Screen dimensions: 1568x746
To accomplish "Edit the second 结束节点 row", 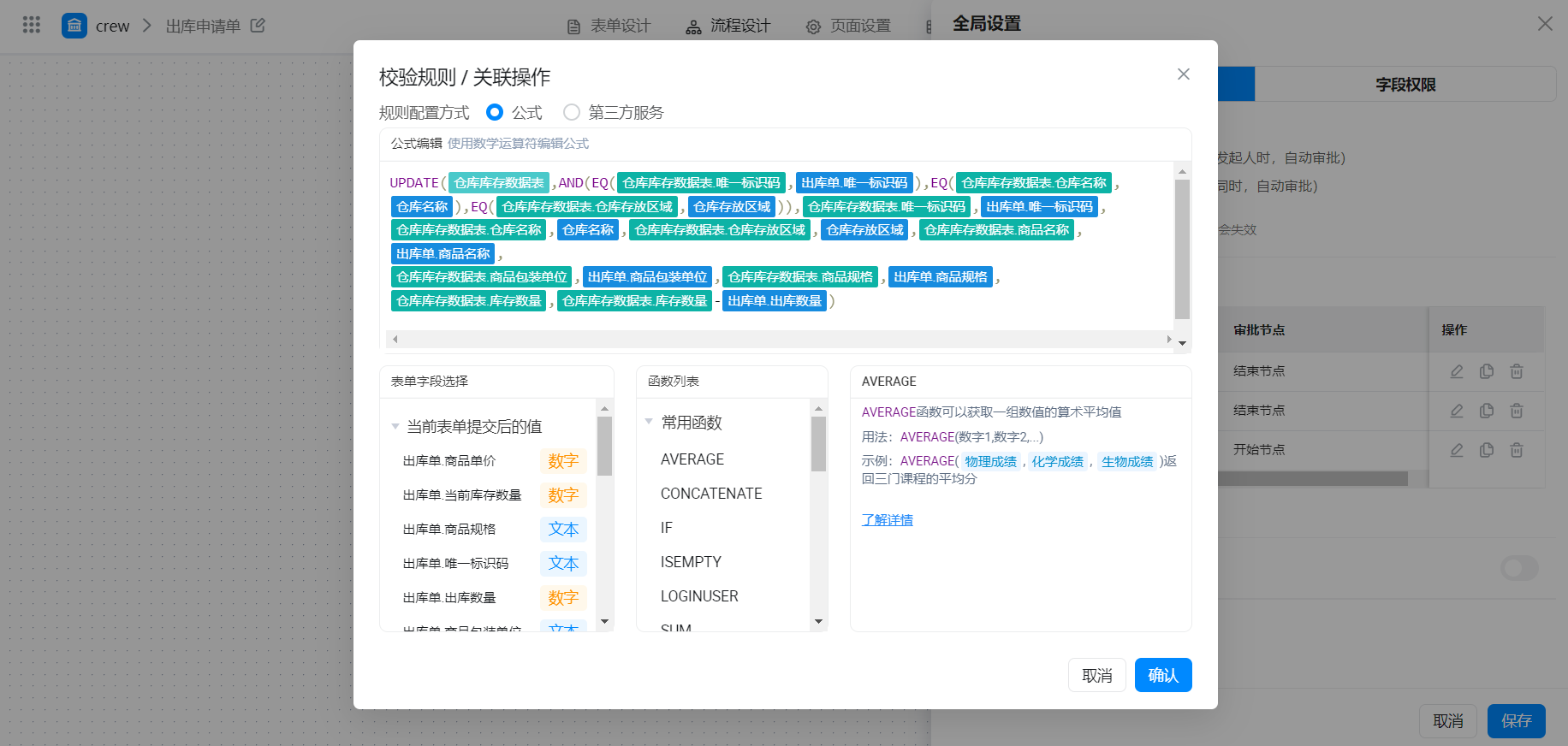I will coord(1457,411).
